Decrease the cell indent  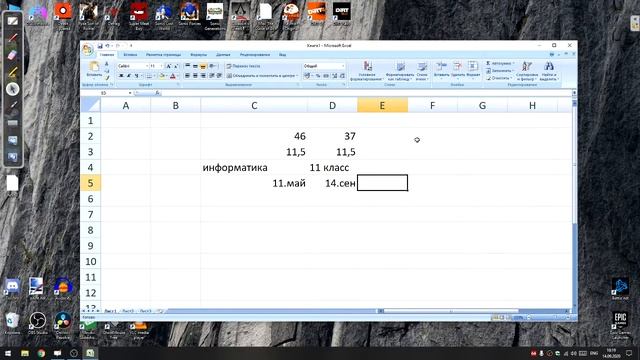(x=212, y=76)
